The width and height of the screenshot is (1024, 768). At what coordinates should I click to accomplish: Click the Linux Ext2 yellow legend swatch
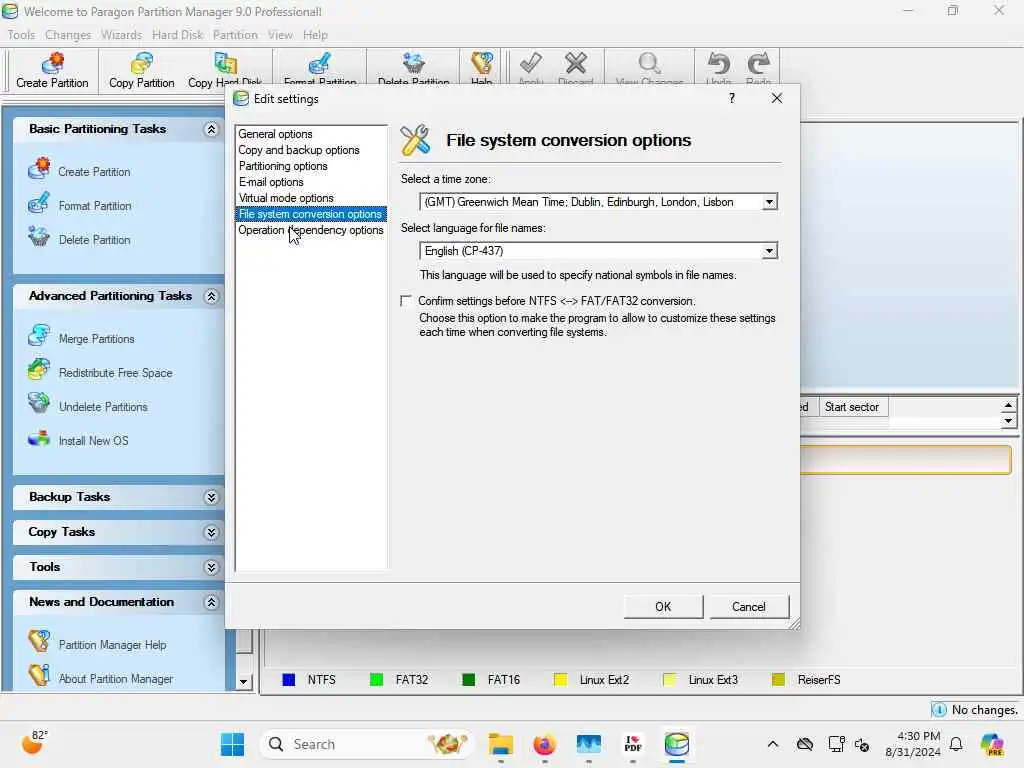coord(560,680)
